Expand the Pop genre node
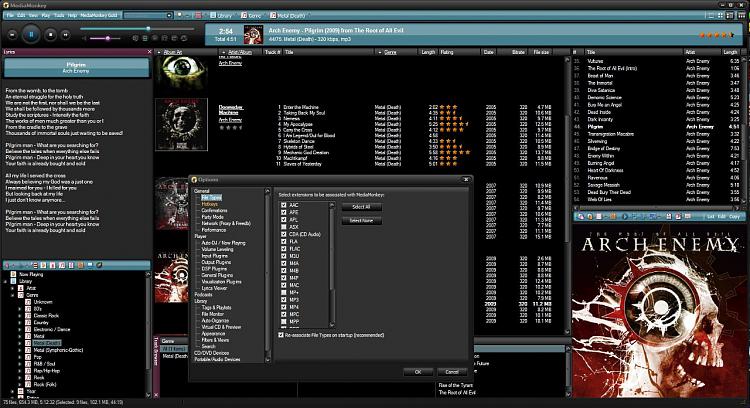This screenshot has width=750, height=408. pos(20,357)
